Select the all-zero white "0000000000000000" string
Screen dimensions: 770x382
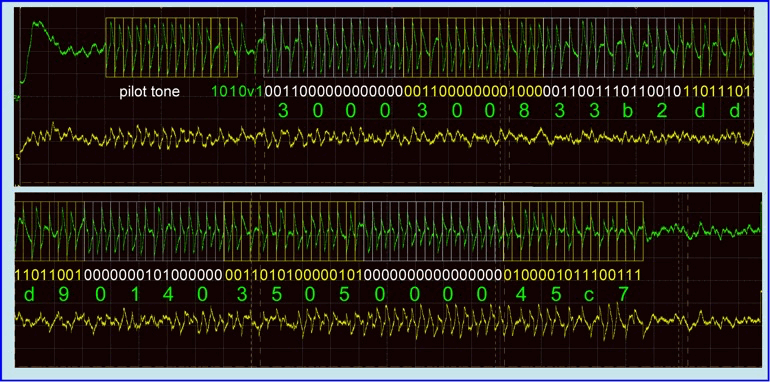[434, 274]
